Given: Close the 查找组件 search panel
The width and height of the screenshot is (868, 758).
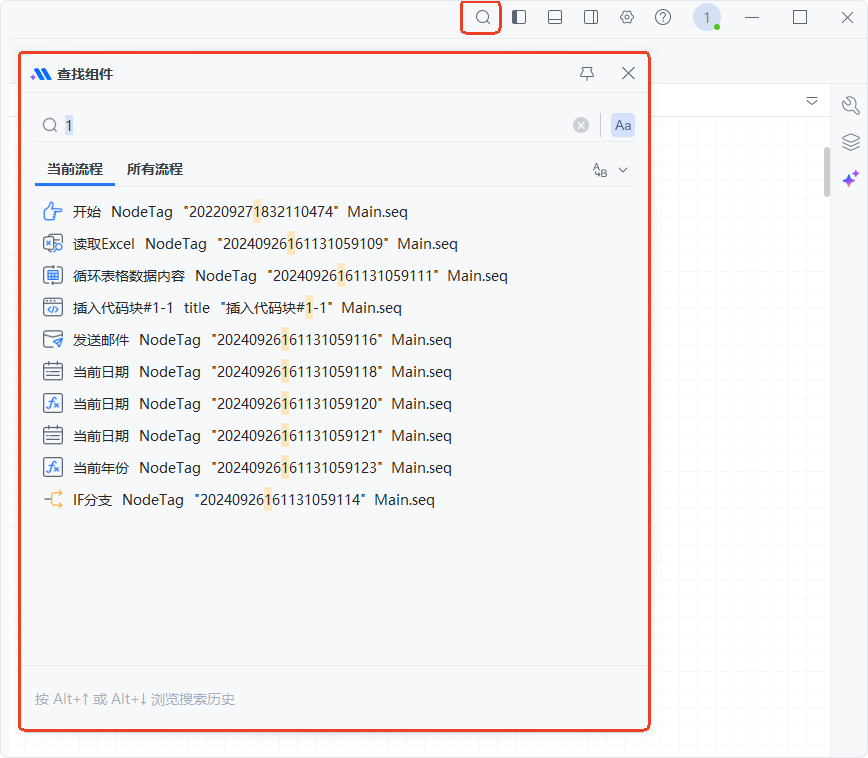Looking at the screenshot, I should click(628, 73).
